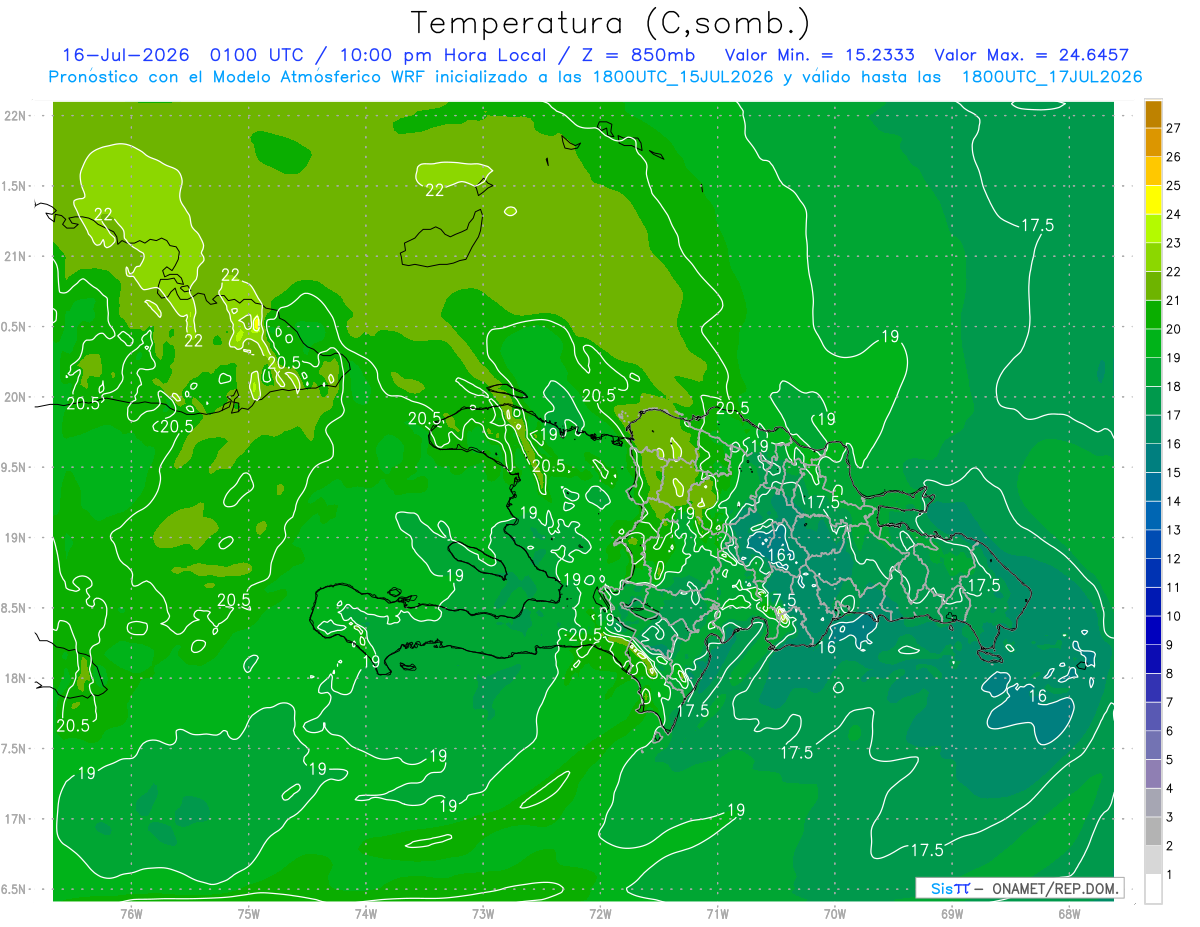
Task: Click the legend value "12" on the color scale
Action: tap(1173, 558)
